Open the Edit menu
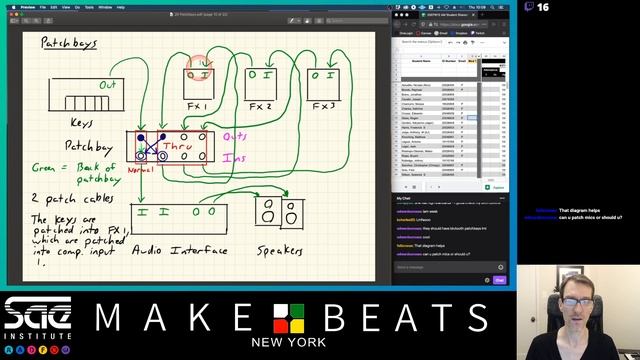Screen dimensions: 640x360 pos(54,7)
